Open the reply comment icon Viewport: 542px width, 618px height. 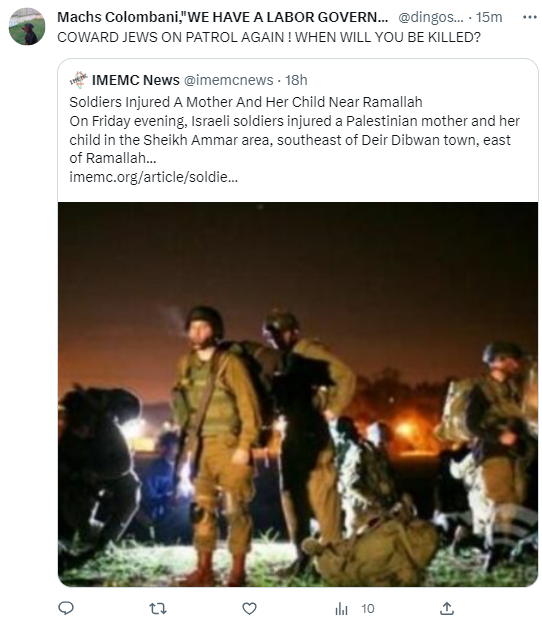click(x=66, y=608)
